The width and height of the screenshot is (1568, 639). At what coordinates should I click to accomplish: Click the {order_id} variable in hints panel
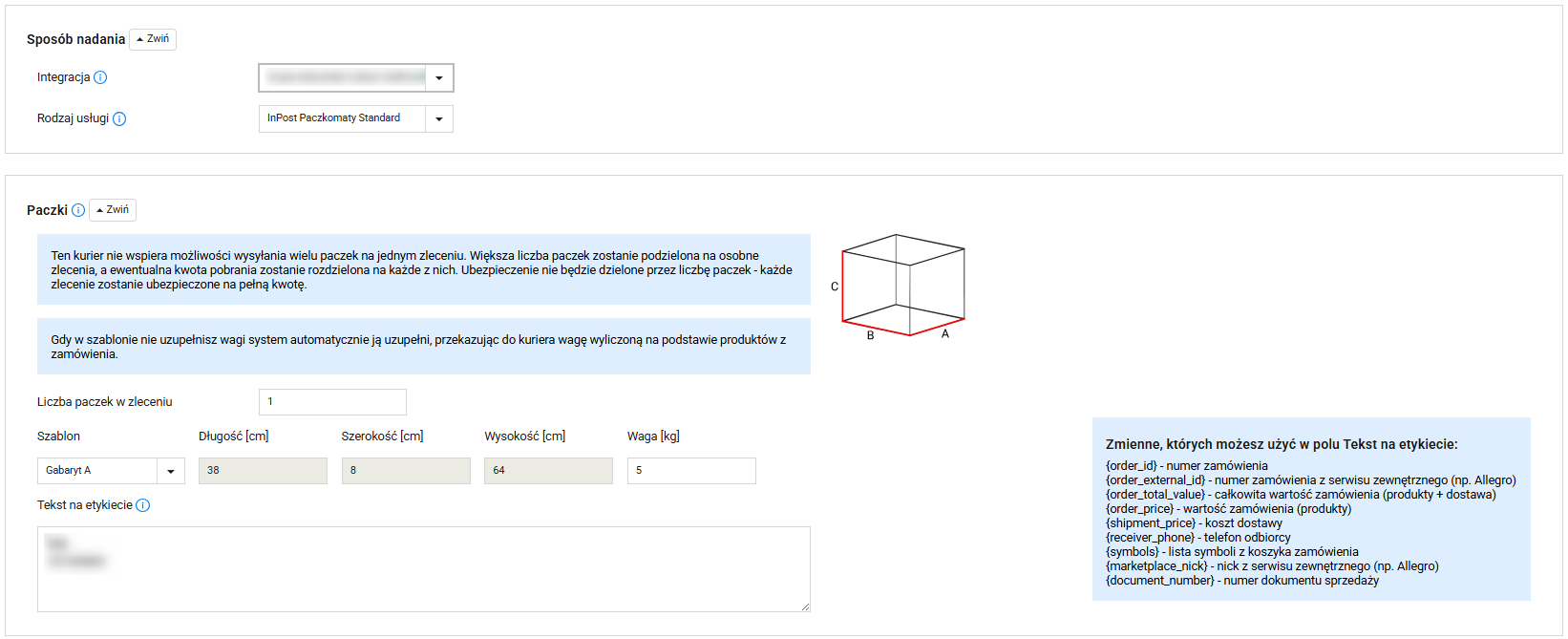click(1131, 466)
